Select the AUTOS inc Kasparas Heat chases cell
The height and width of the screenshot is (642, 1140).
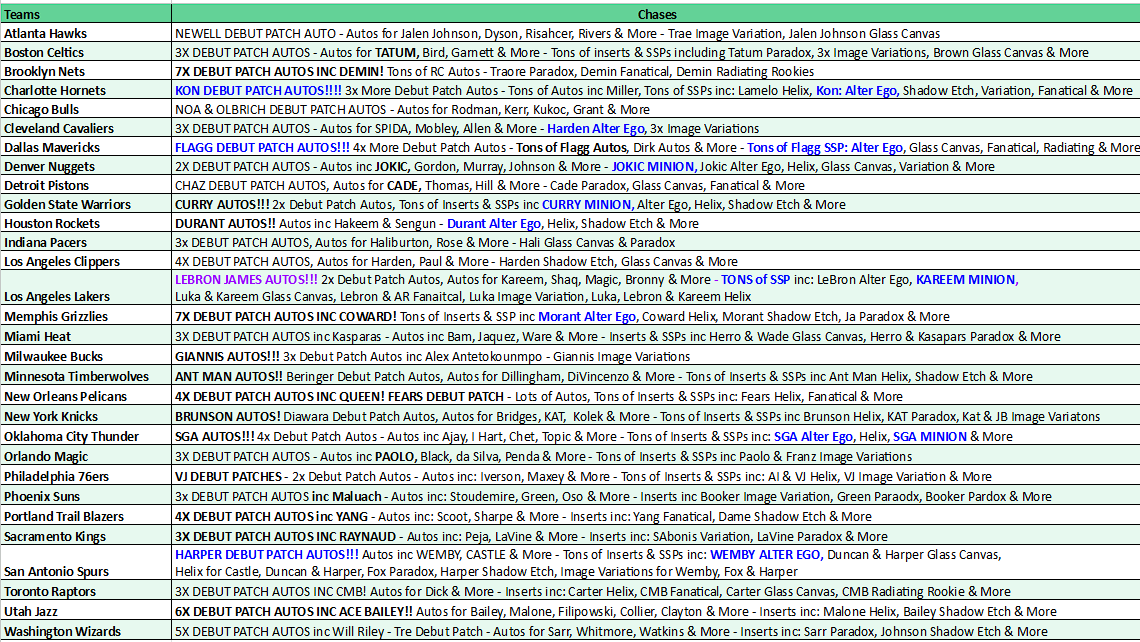[656, 336]
